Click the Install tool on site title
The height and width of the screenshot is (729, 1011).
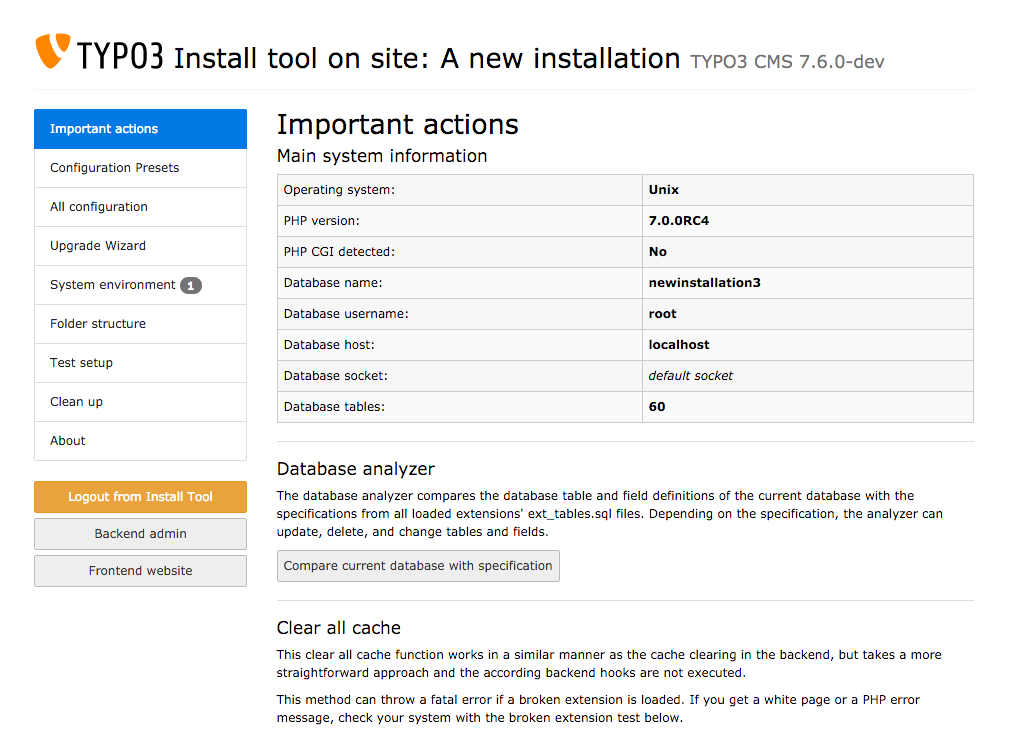[426, 58]
